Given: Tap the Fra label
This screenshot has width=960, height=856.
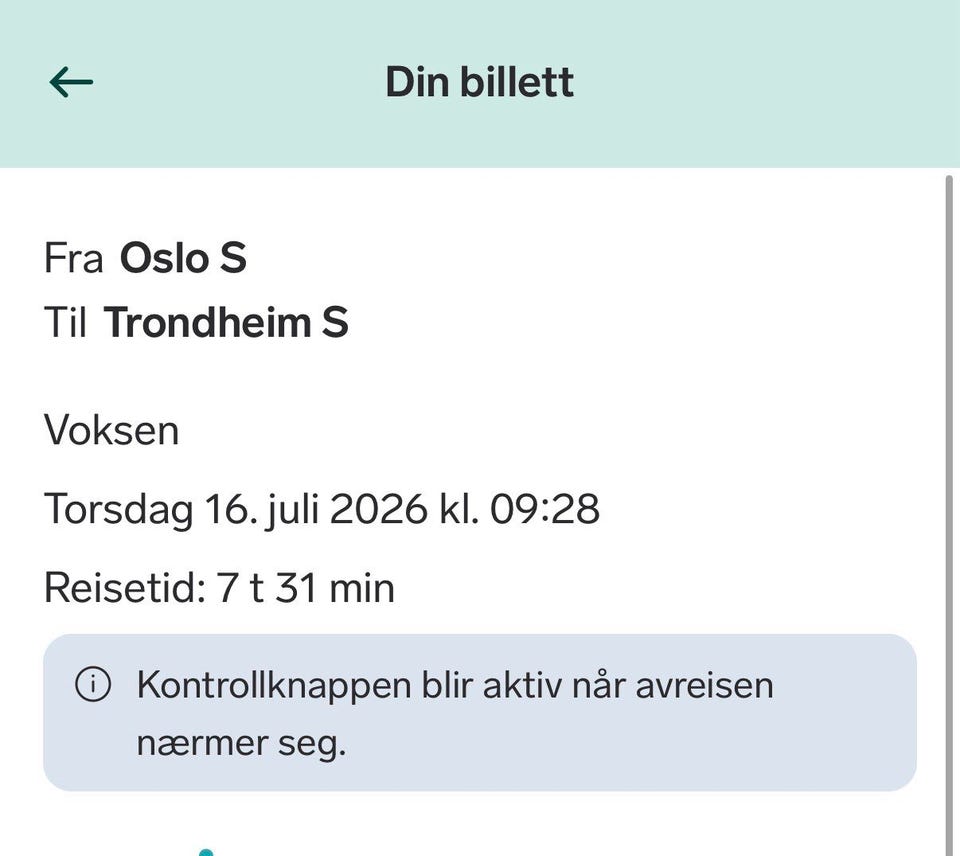Looking at the screenshot, I should point(73,258).
